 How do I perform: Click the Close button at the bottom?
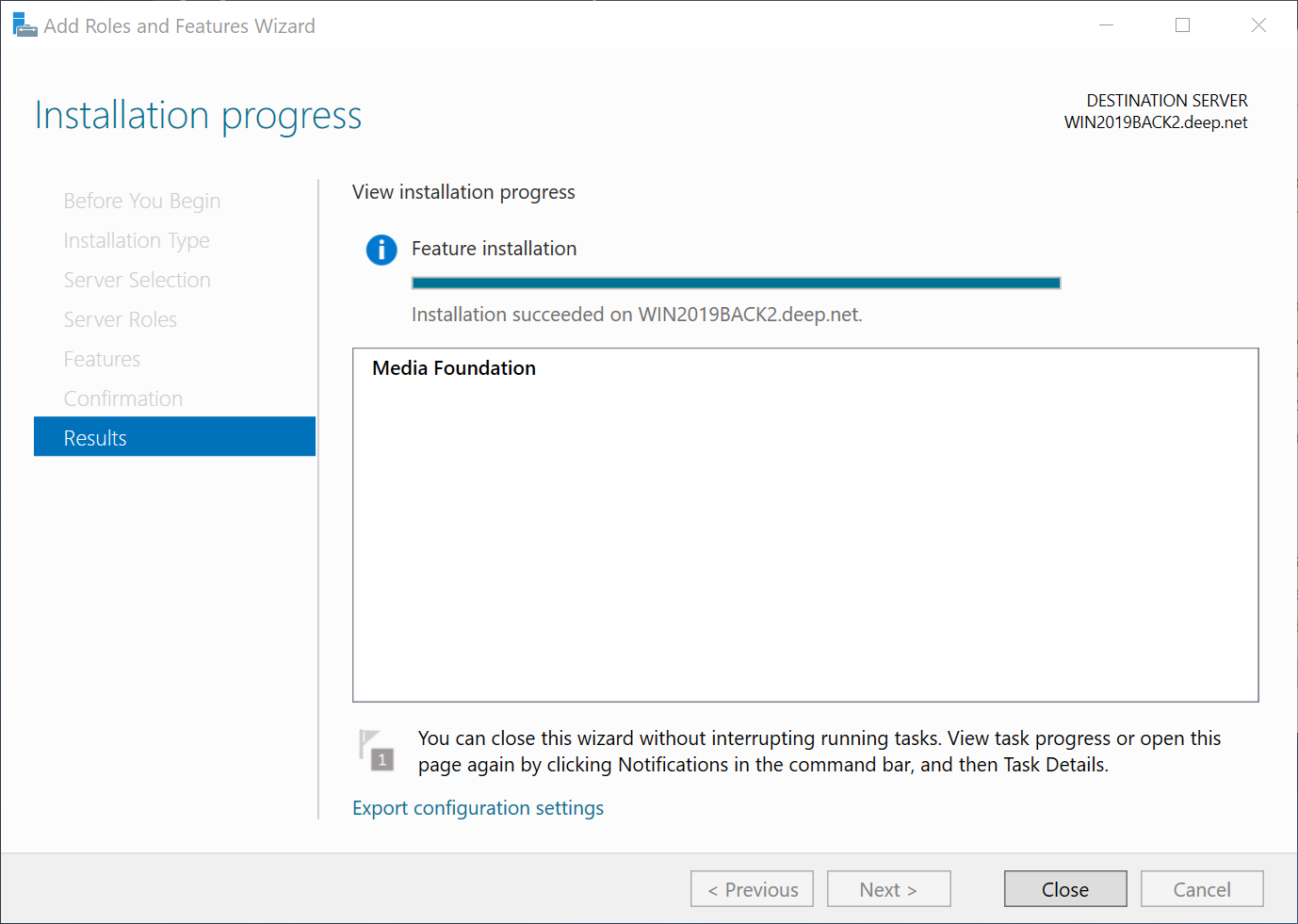[1064, 889]
